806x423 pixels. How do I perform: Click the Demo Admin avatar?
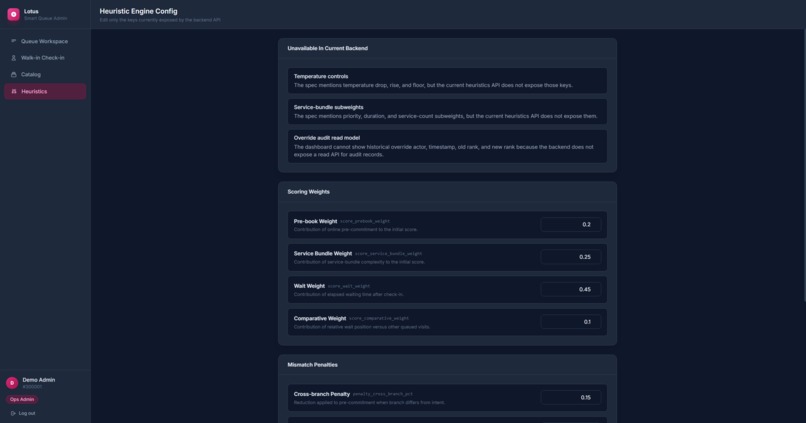12,382
